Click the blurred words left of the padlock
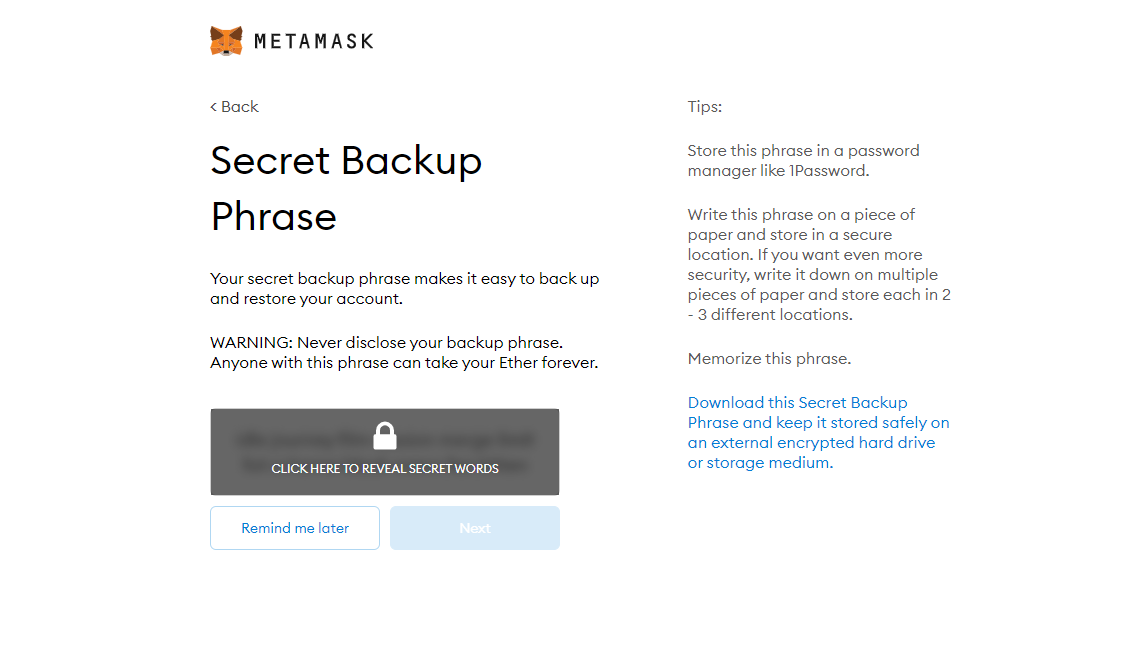 pyautogui.click(x=303, y=440)
